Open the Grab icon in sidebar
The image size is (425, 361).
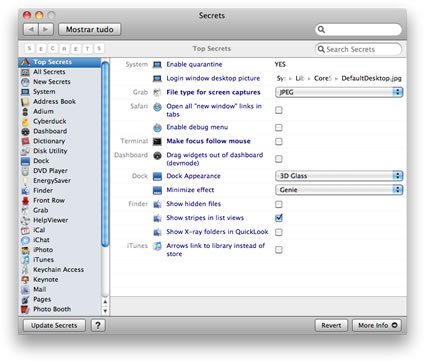point(25,211)
